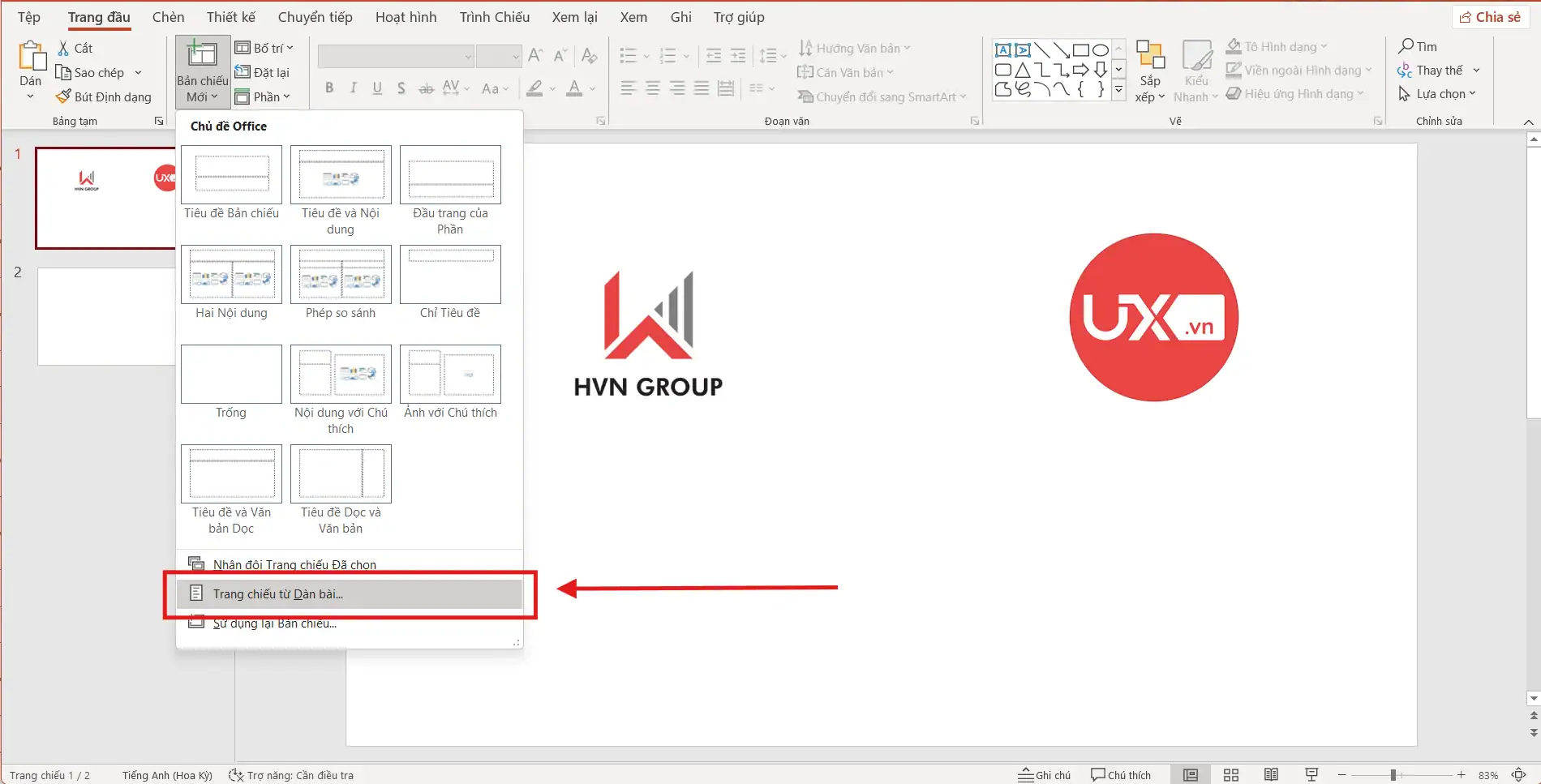Click the Tìm search icon
Image resolution: width=1541 pixels, height=784 pixels.
click(1406, 46)
